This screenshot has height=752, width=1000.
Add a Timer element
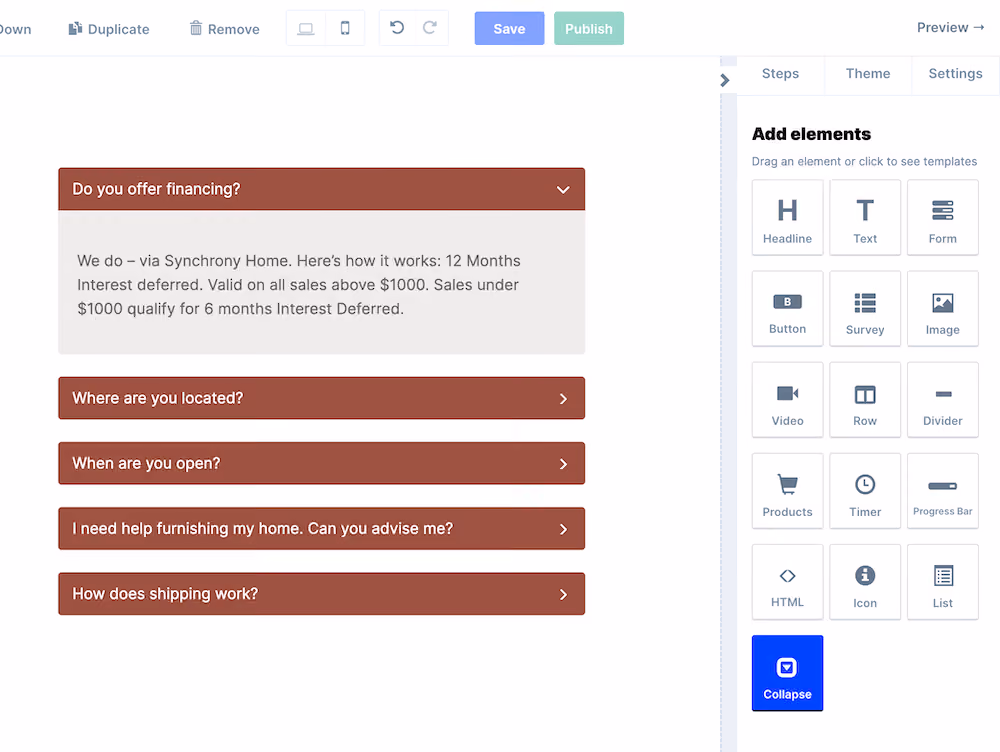tap(865, 491)
